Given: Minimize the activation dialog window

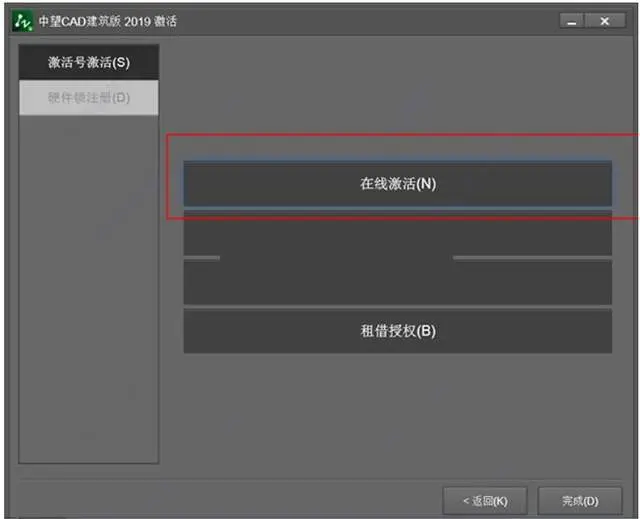Looking at the screenshot, I should 572,21.
